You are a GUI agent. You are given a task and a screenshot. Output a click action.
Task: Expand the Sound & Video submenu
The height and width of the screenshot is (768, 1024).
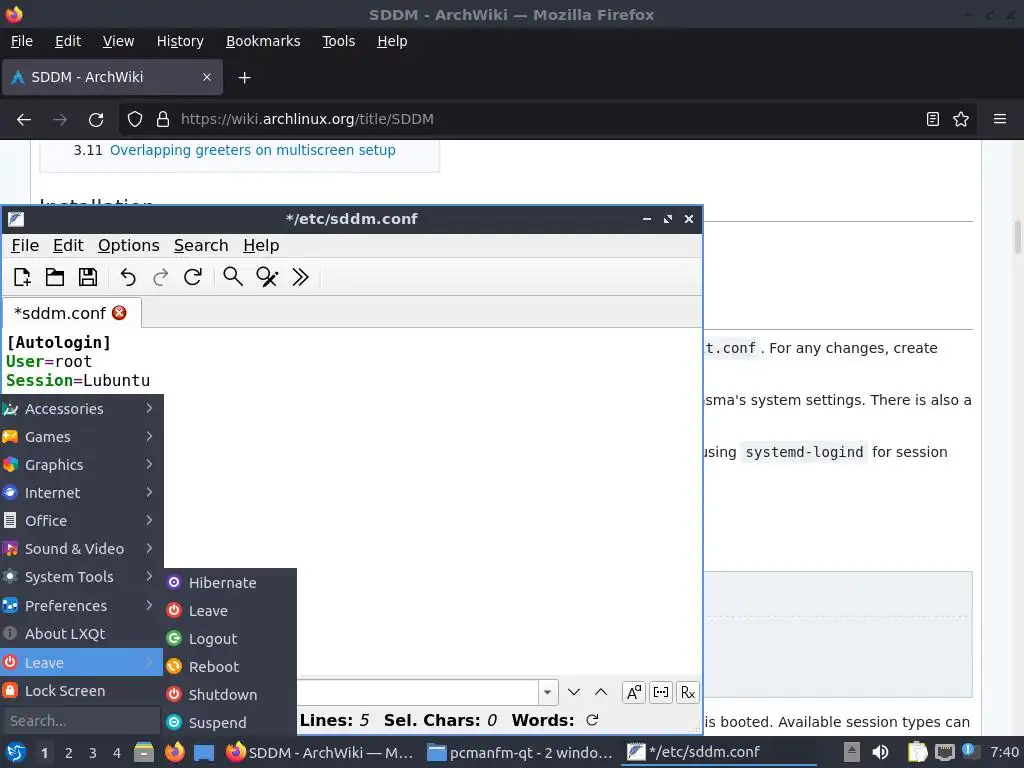pyautogui.click(x=82, y=549)
